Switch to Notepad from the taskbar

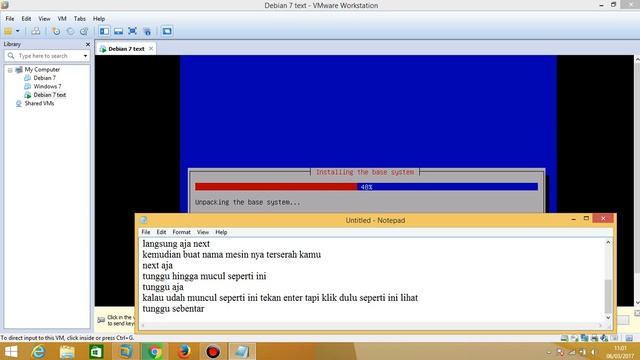(242, 351)
